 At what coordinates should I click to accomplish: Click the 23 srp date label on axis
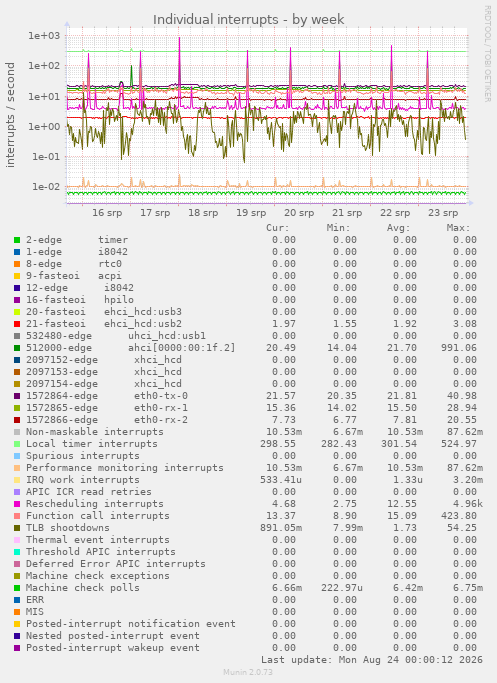[x=443, y=213]
